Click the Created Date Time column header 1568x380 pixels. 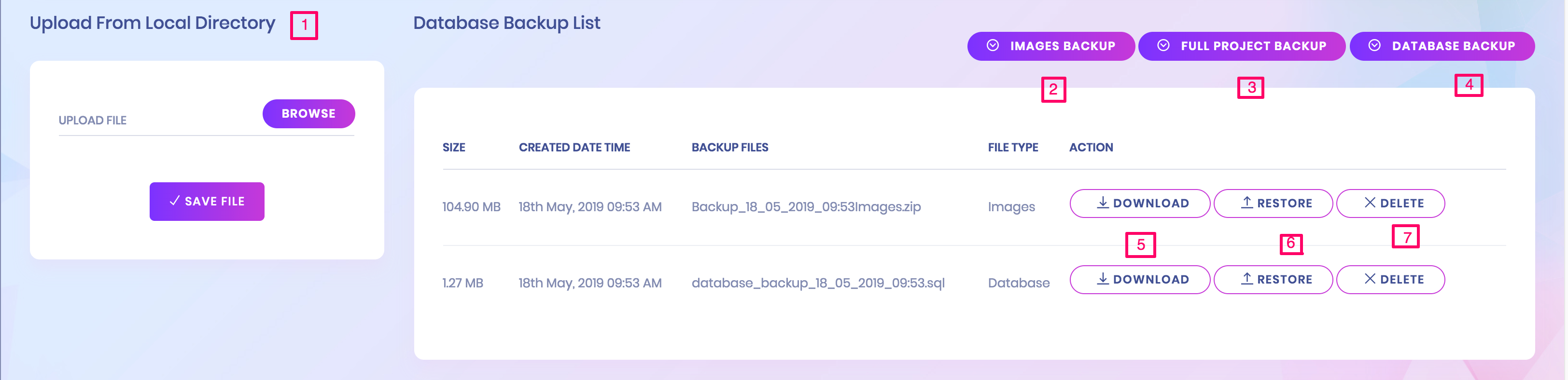point(574,147)
